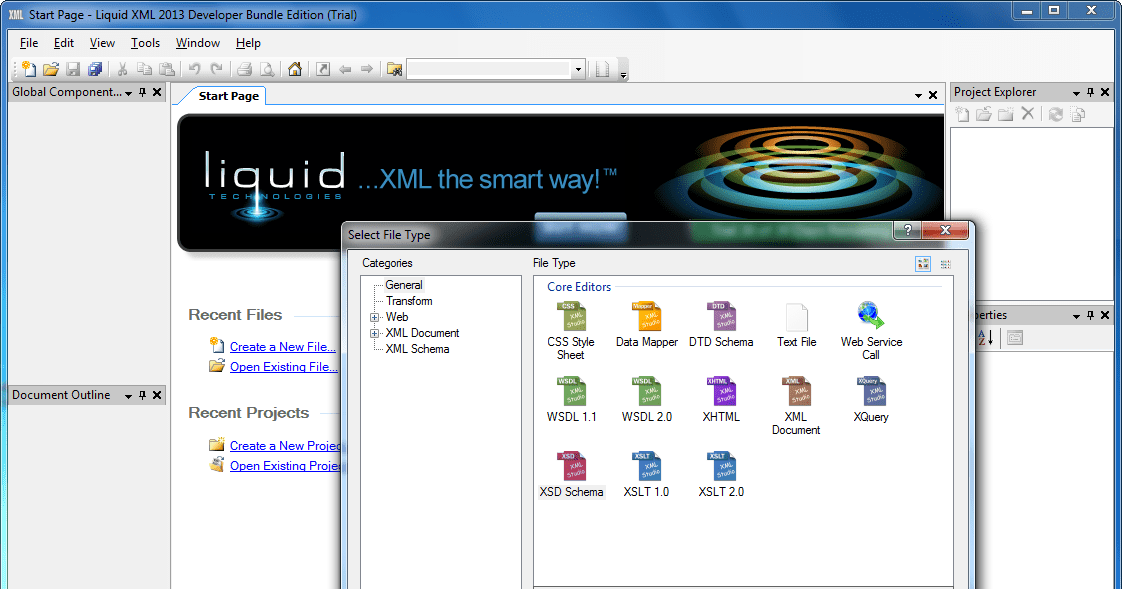Toggle auto-hide pin on Global Components panel
This screenshot has height=589, width=1122.
click(142, 92)
